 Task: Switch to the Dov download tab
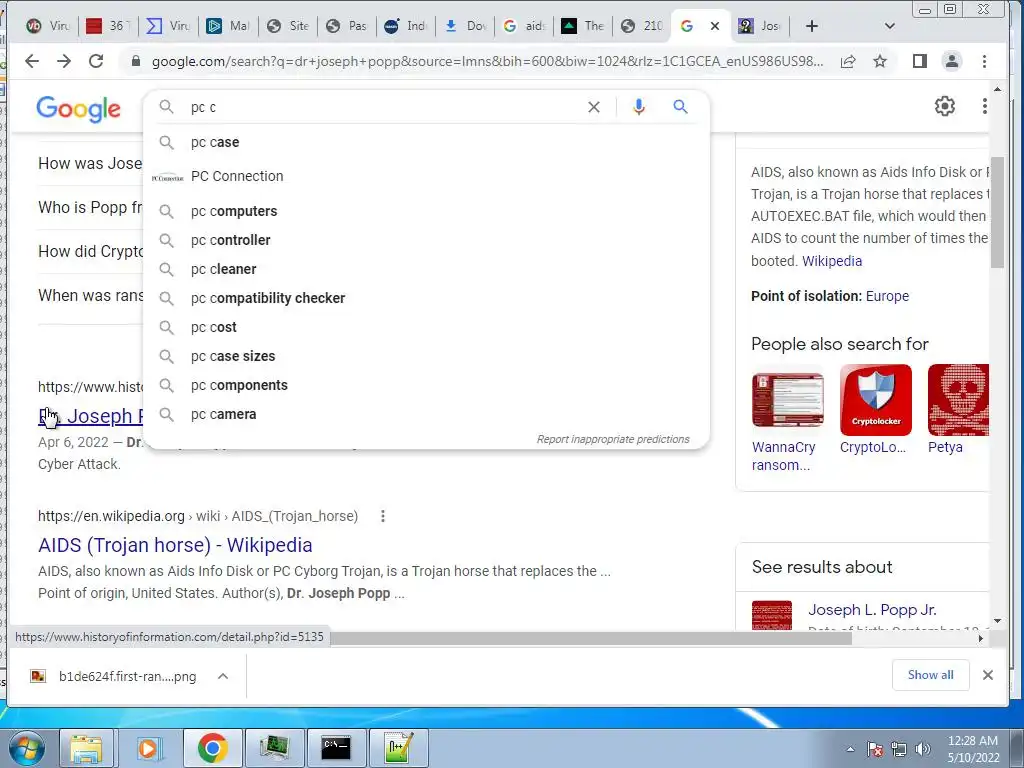click(466, 26)
